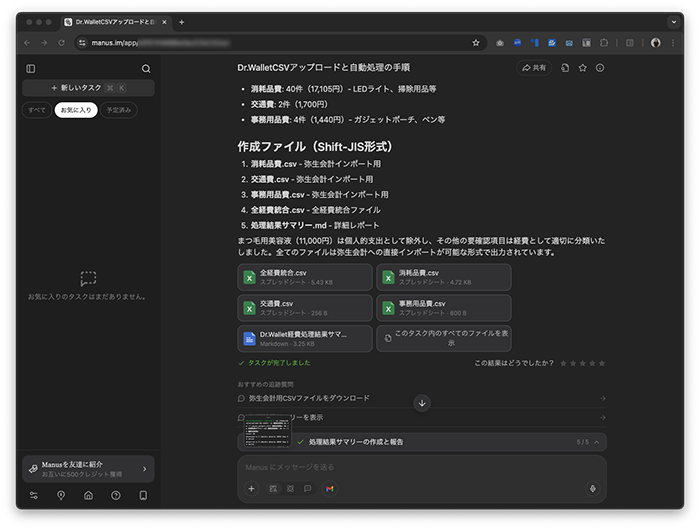
Task: Open the Dr.Wallet経費処理結果サマ... markdown file
Action: point(305,339)
